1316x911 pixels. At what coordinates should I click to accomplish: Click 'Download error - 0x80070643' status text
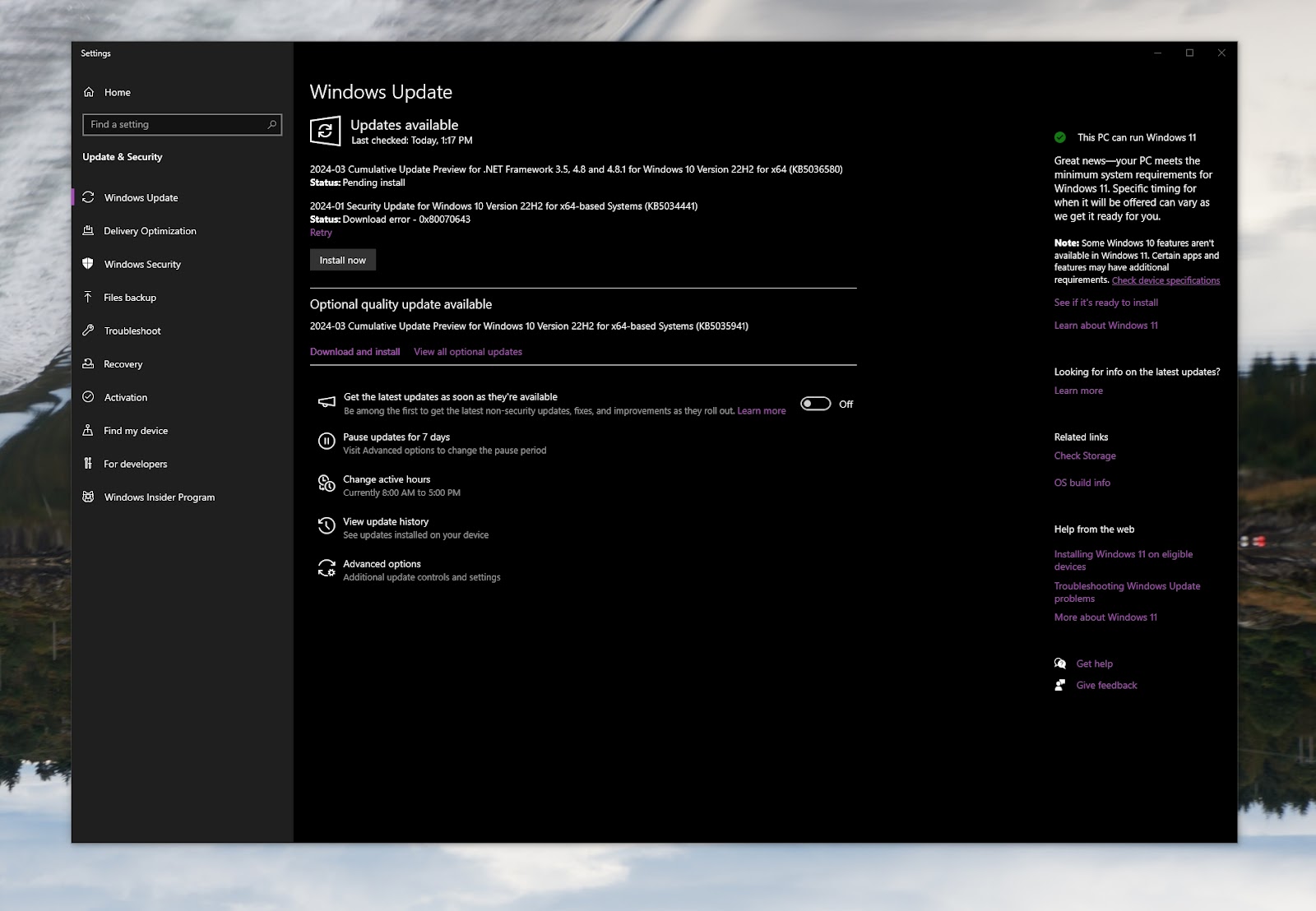coord(406,220)
